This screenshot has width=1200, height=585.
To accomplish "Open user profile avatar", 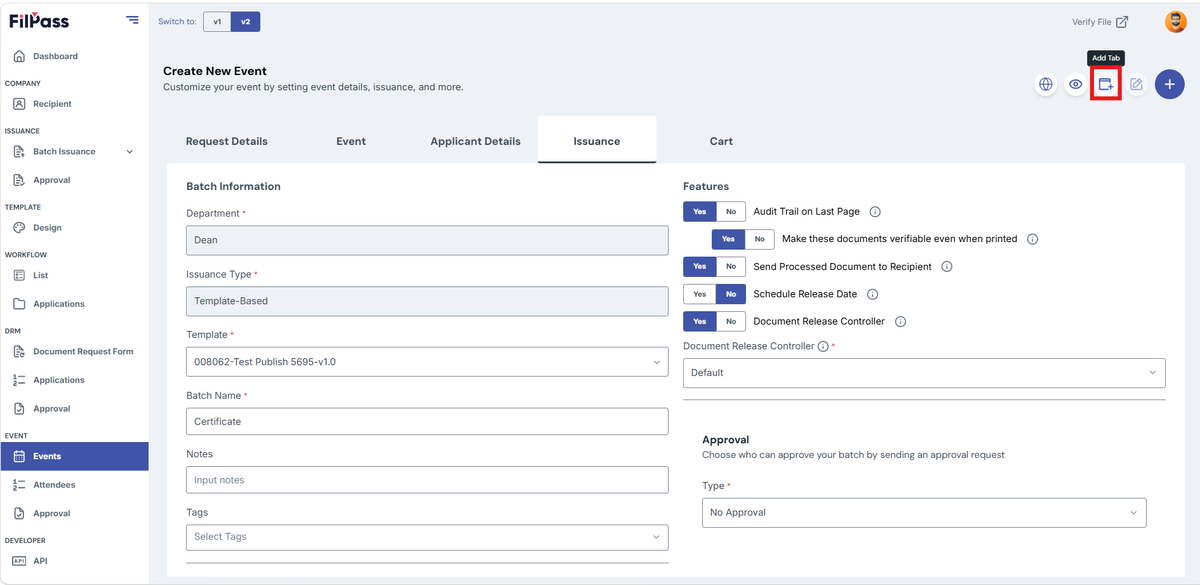I will click(1175, 22).
